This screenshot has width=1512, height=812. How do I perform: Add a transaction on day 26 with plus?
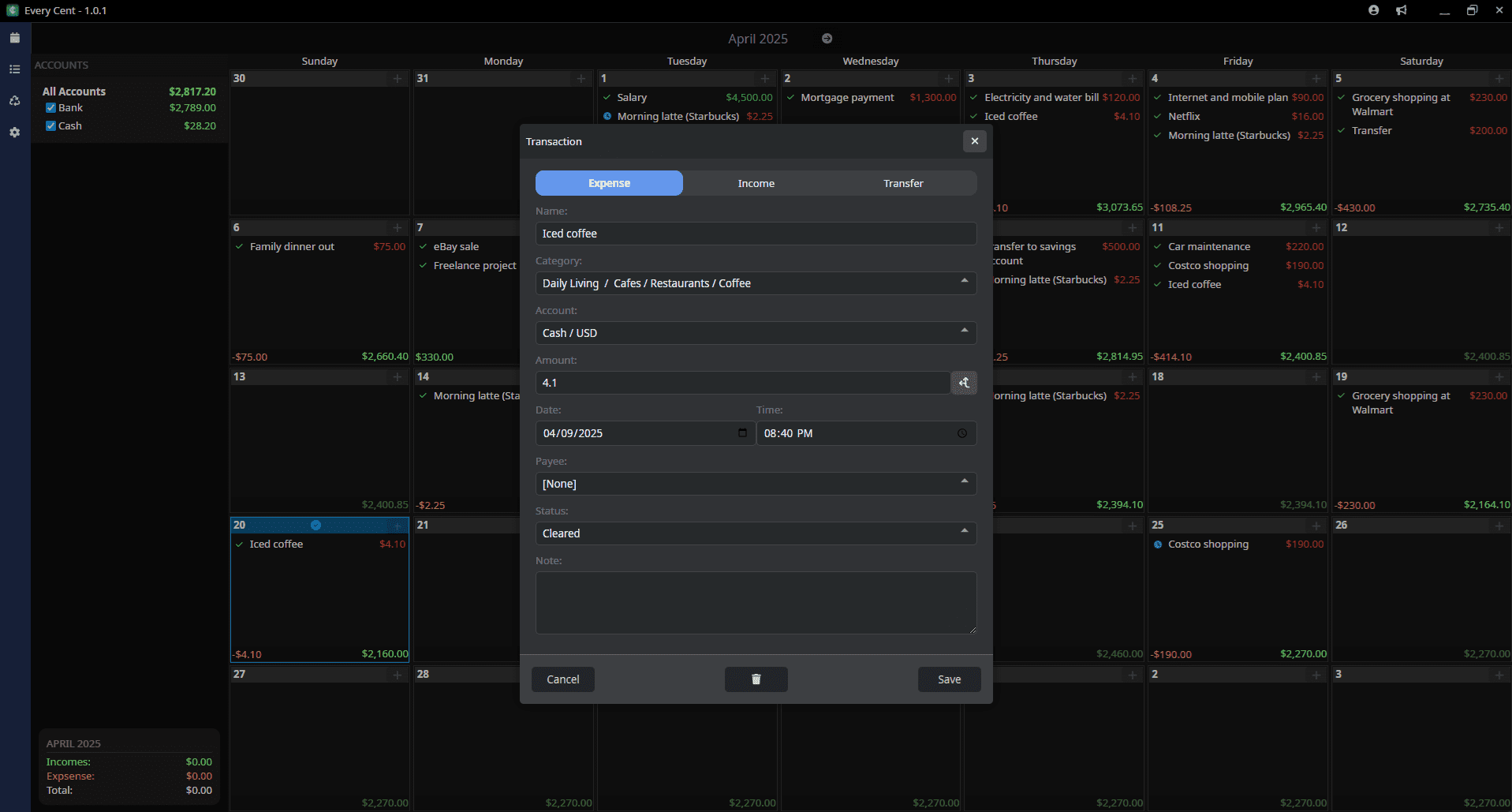(1499, 526)
